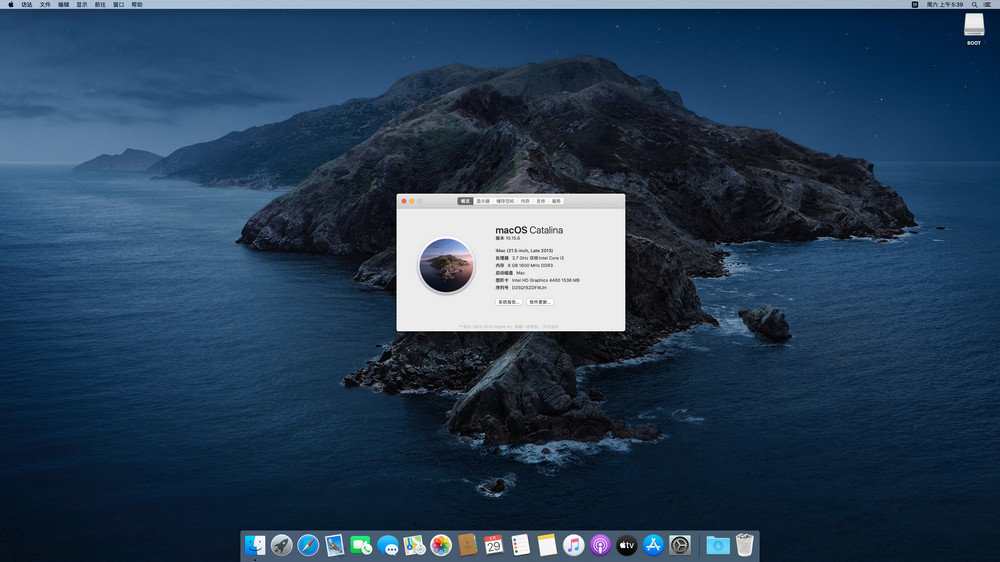Click startup disk line reading Mac
Screen dimensions: 1000x562
[510, 273]
